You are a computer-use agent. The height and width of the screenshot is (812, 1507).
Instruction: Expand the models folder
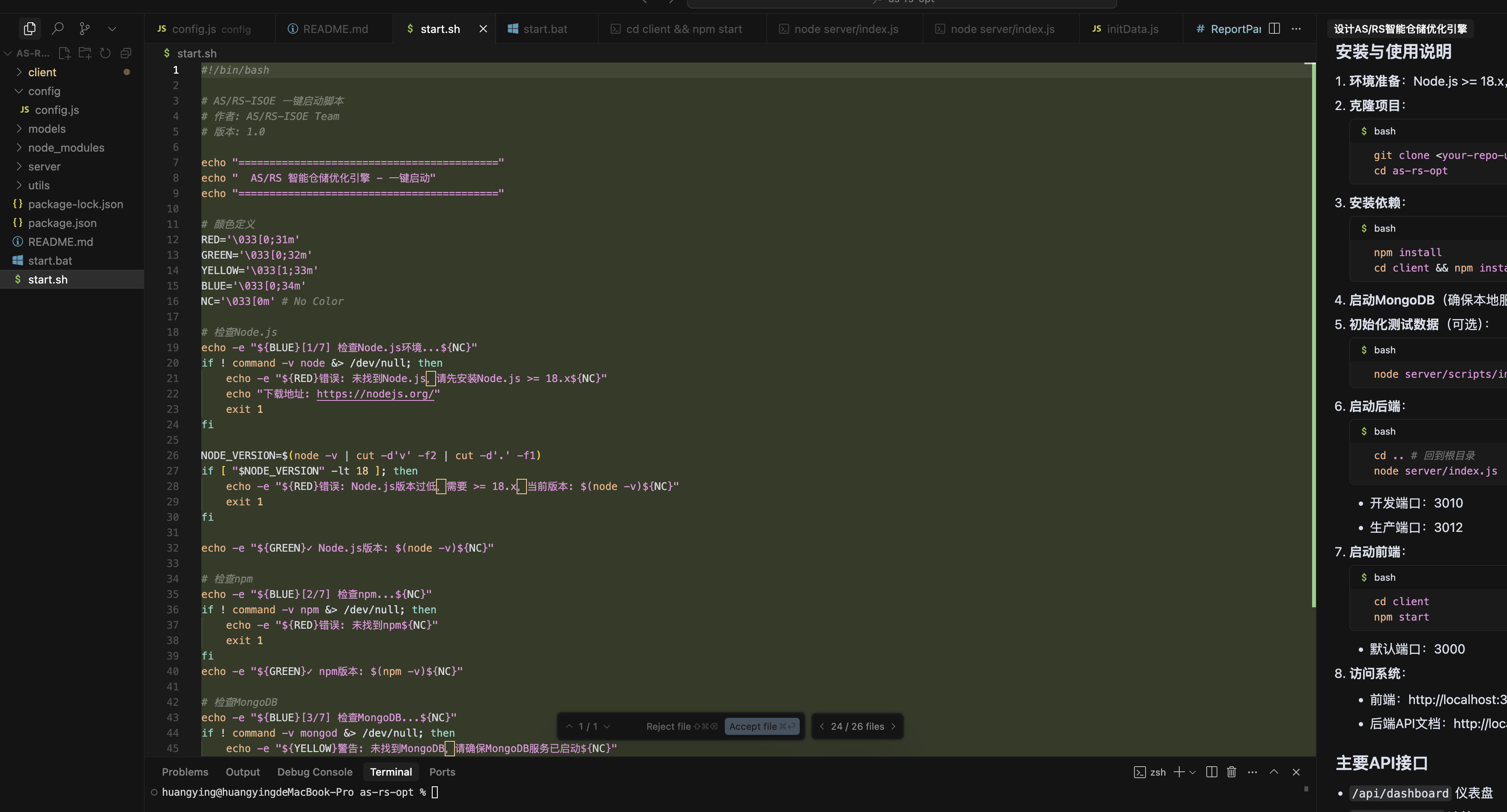[x=47, y=129]
